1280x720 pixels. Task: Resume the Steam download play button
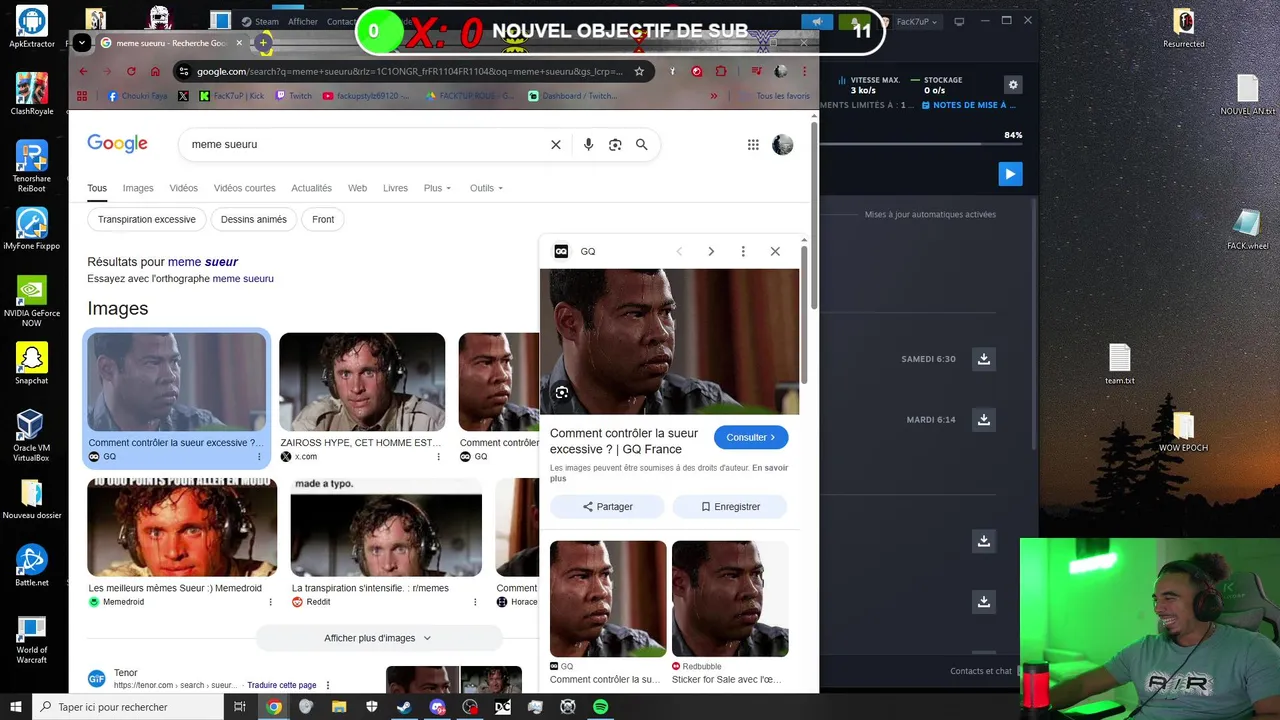point(1010,174)
